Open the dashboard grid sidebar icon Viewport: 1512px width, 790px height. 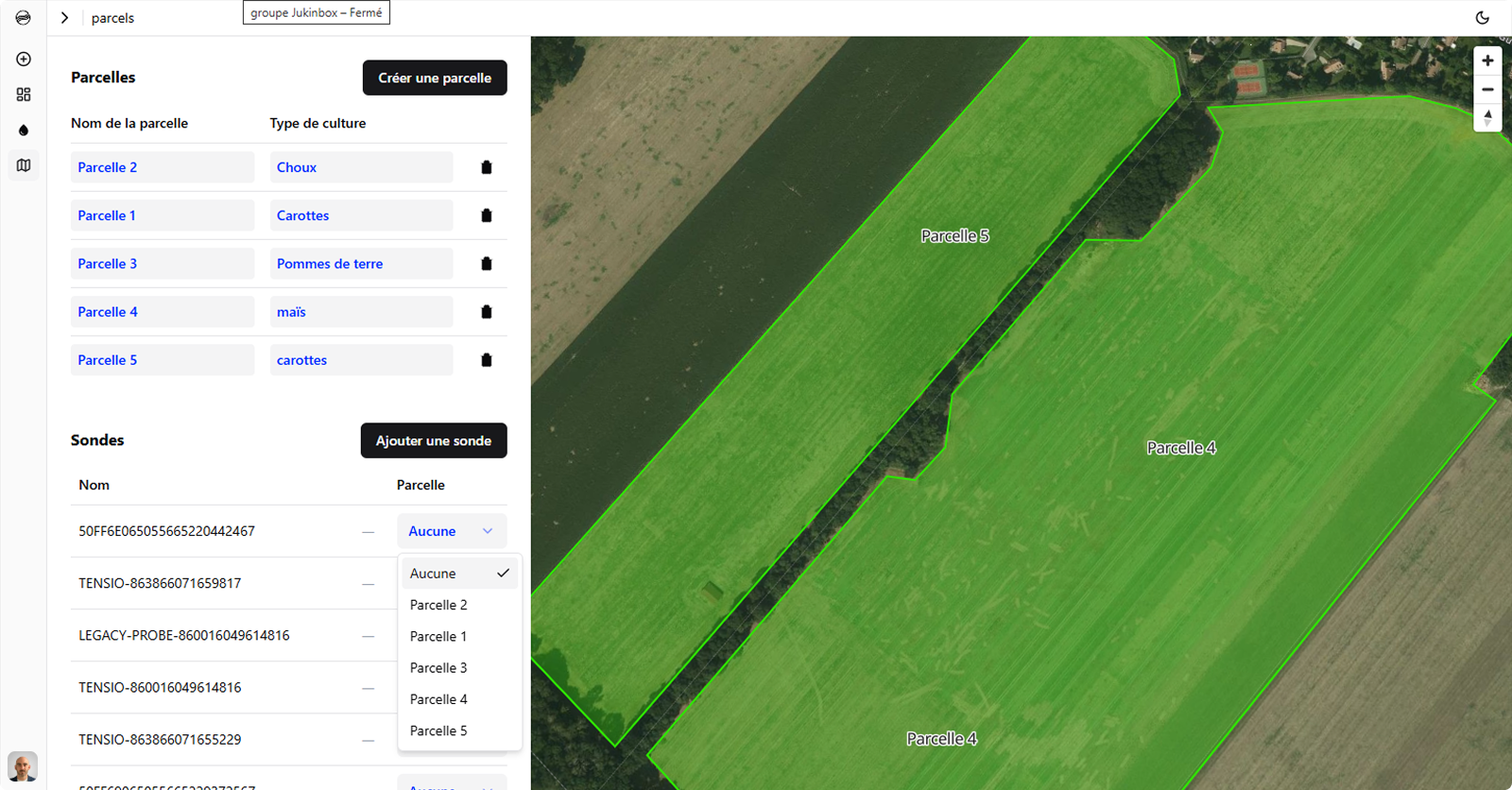[x=24, y=94]
